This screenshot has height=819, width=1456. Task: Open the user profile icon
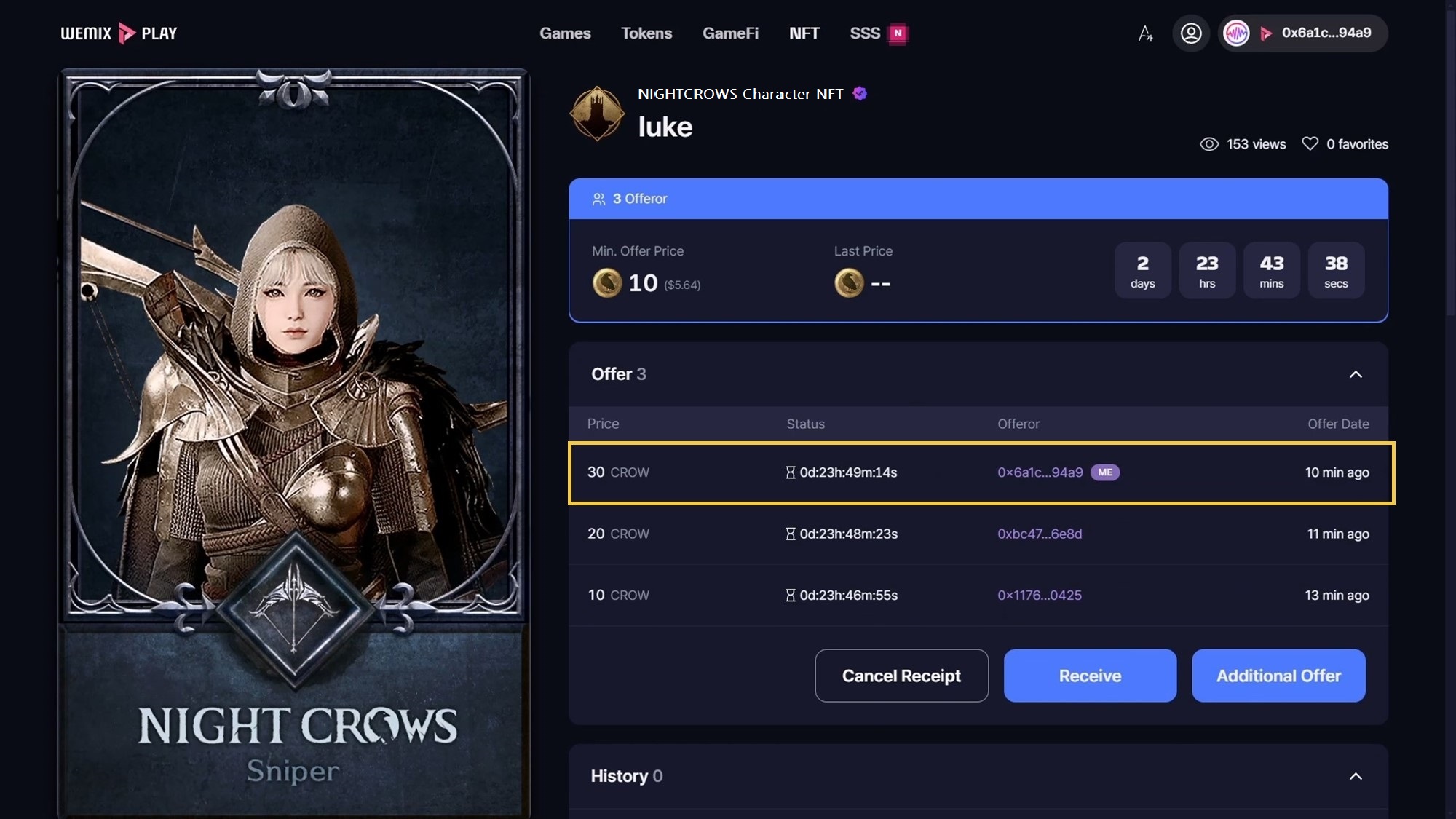point(1191,33)
